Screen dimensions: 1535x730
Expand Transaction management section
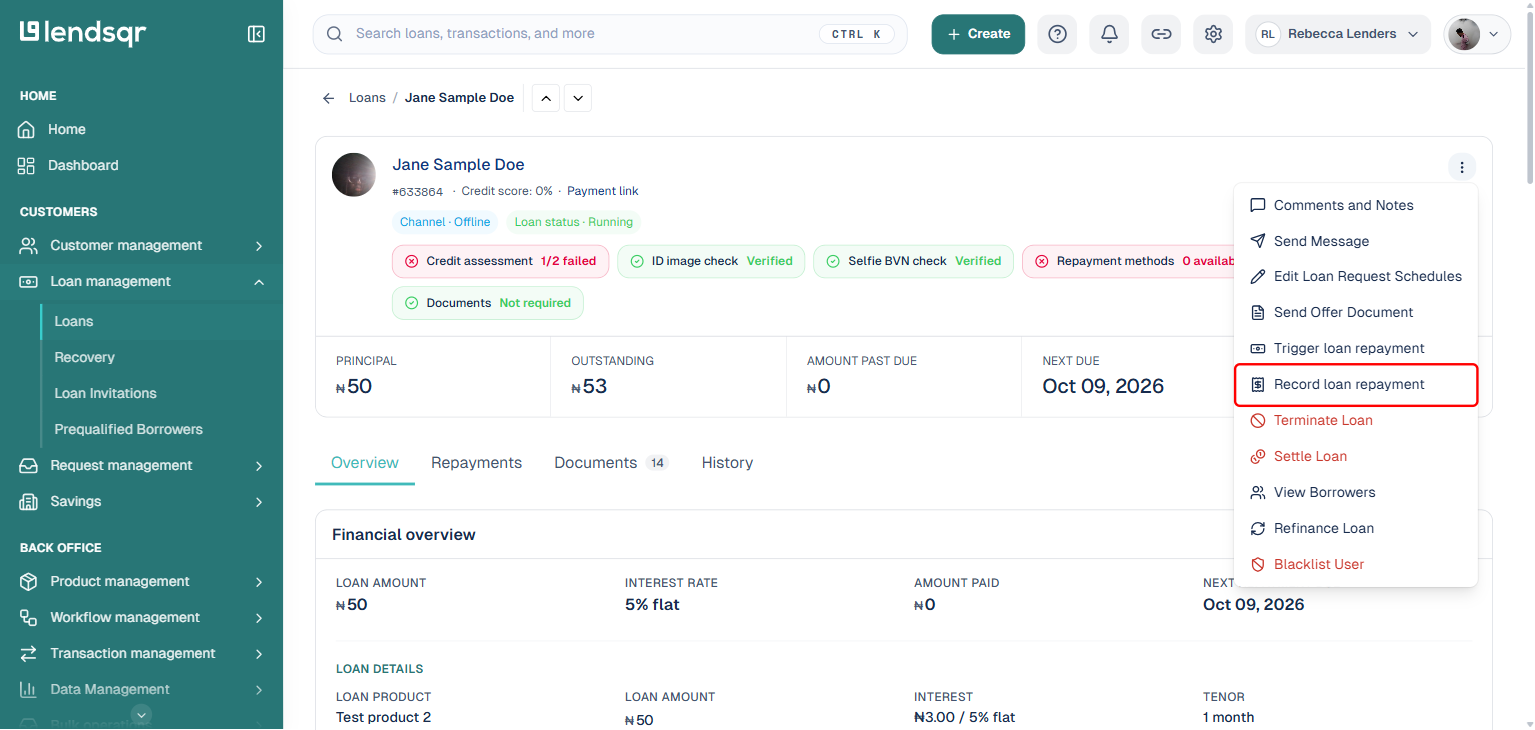(x=141, y=653)
